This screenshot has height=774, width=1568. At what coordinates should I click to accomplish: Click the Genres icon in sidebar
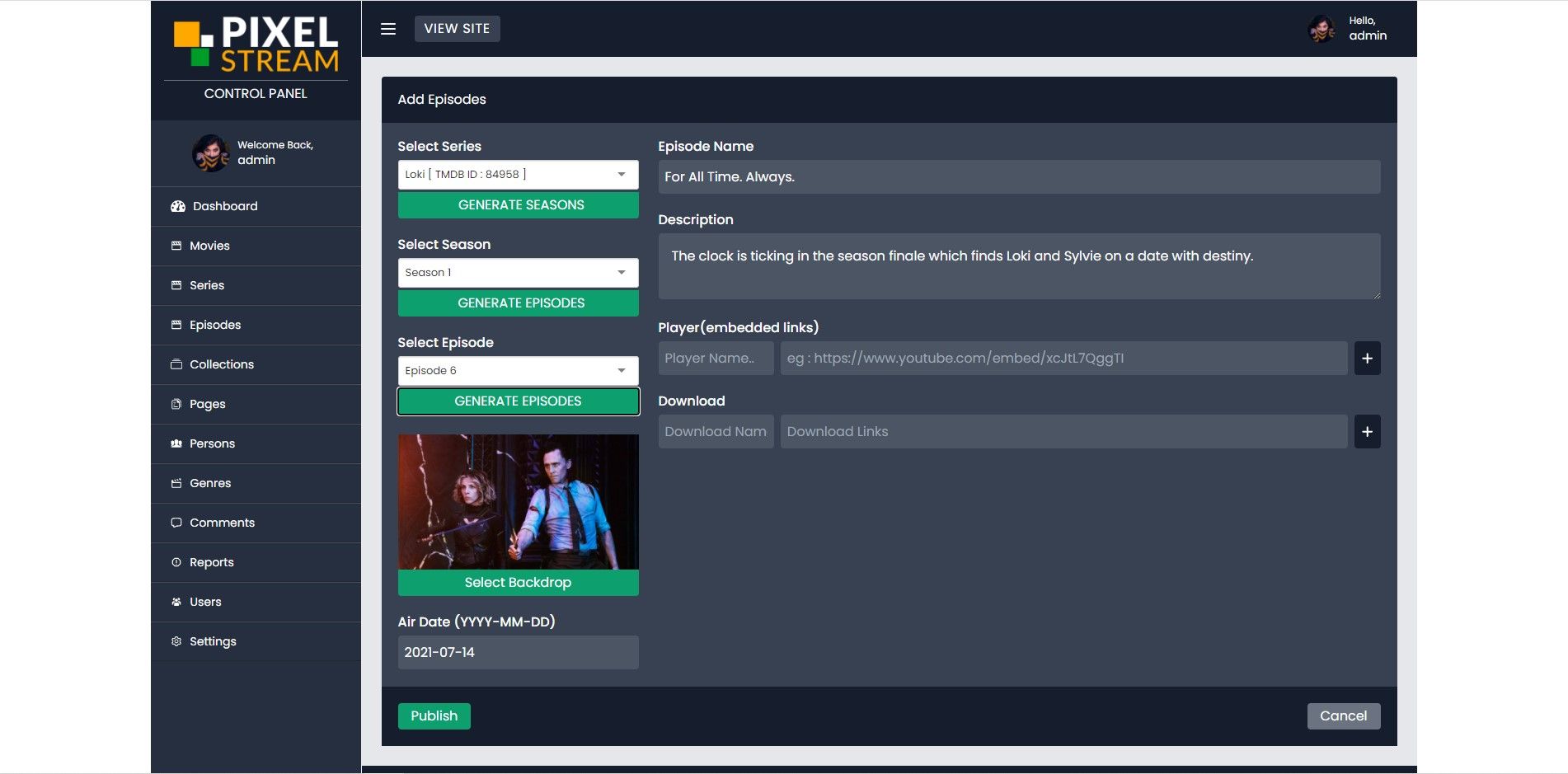[176, 483]
